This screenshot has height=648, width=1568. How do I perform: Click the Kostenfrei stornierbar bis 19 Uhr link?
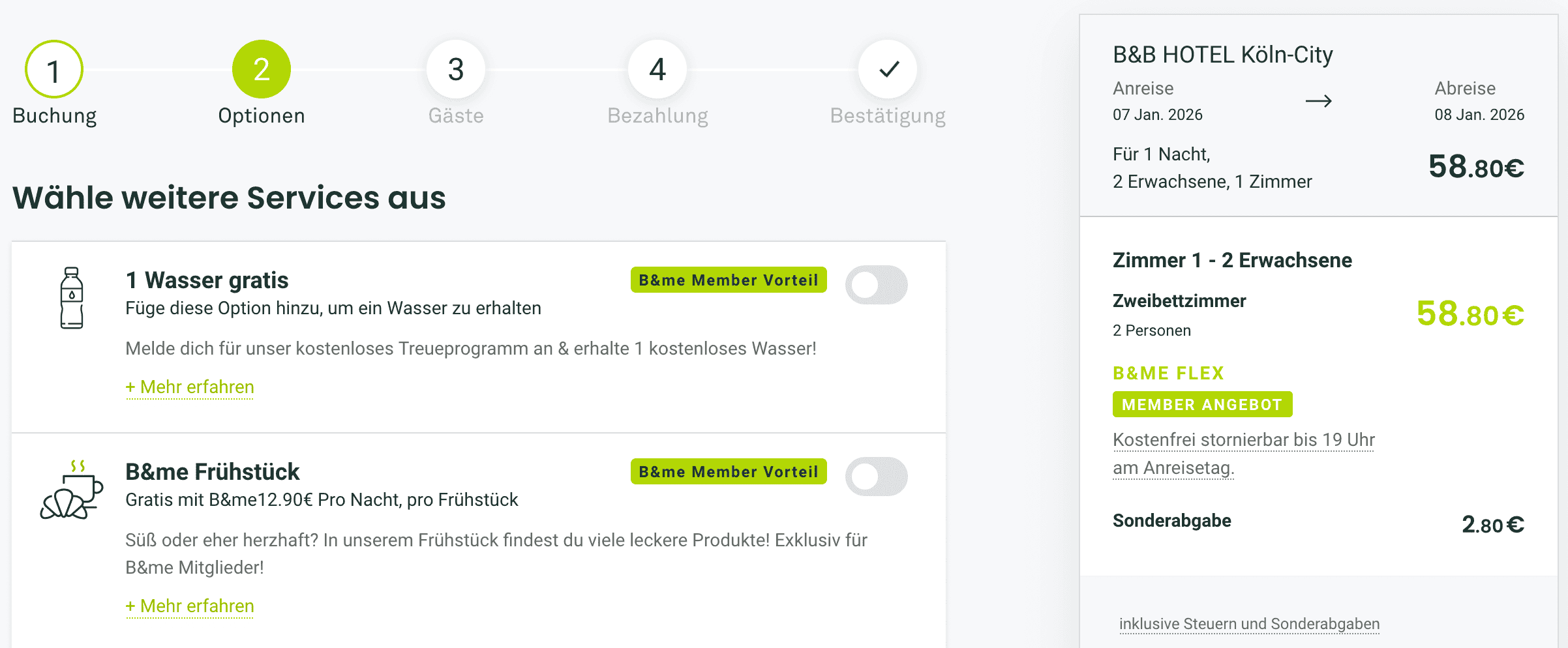(1243, 441)
